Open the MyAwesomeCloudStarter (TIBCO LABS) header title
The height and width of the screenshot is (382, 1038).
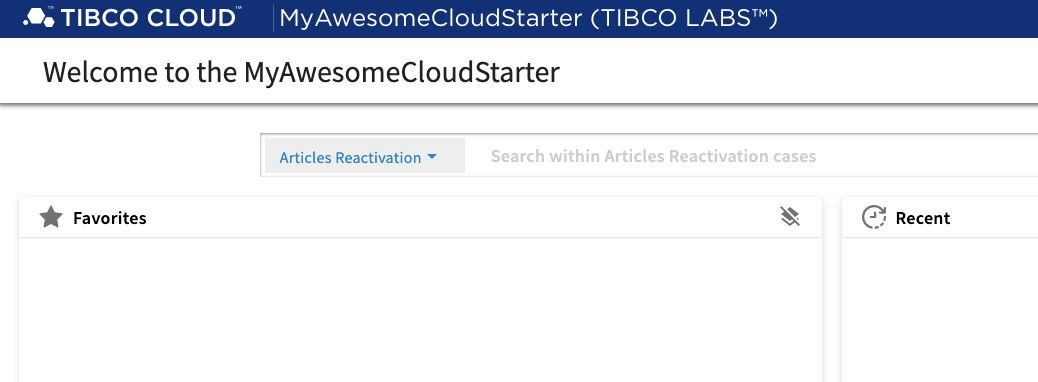528,18
